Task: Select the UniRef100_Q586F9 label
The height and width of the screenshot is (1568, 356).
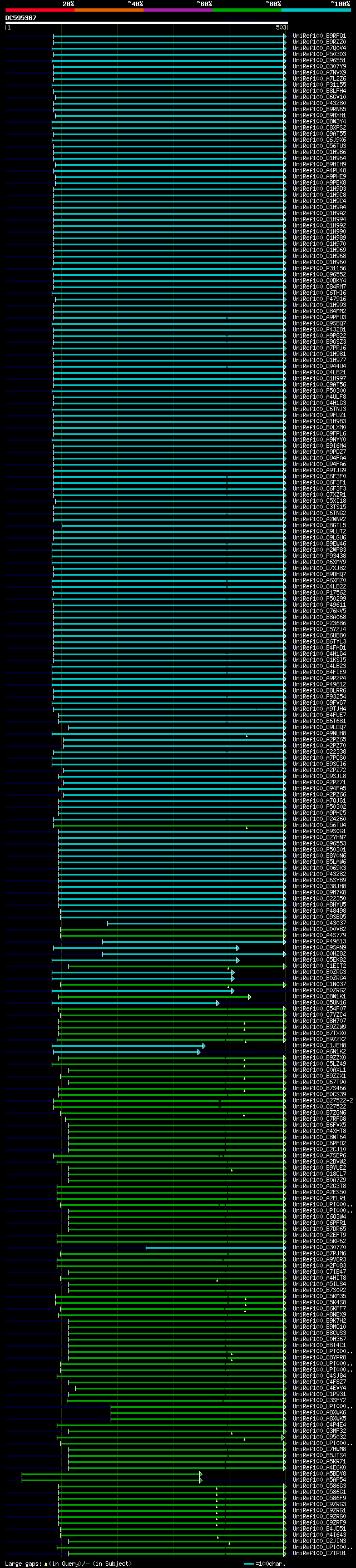Action: 319,1498
